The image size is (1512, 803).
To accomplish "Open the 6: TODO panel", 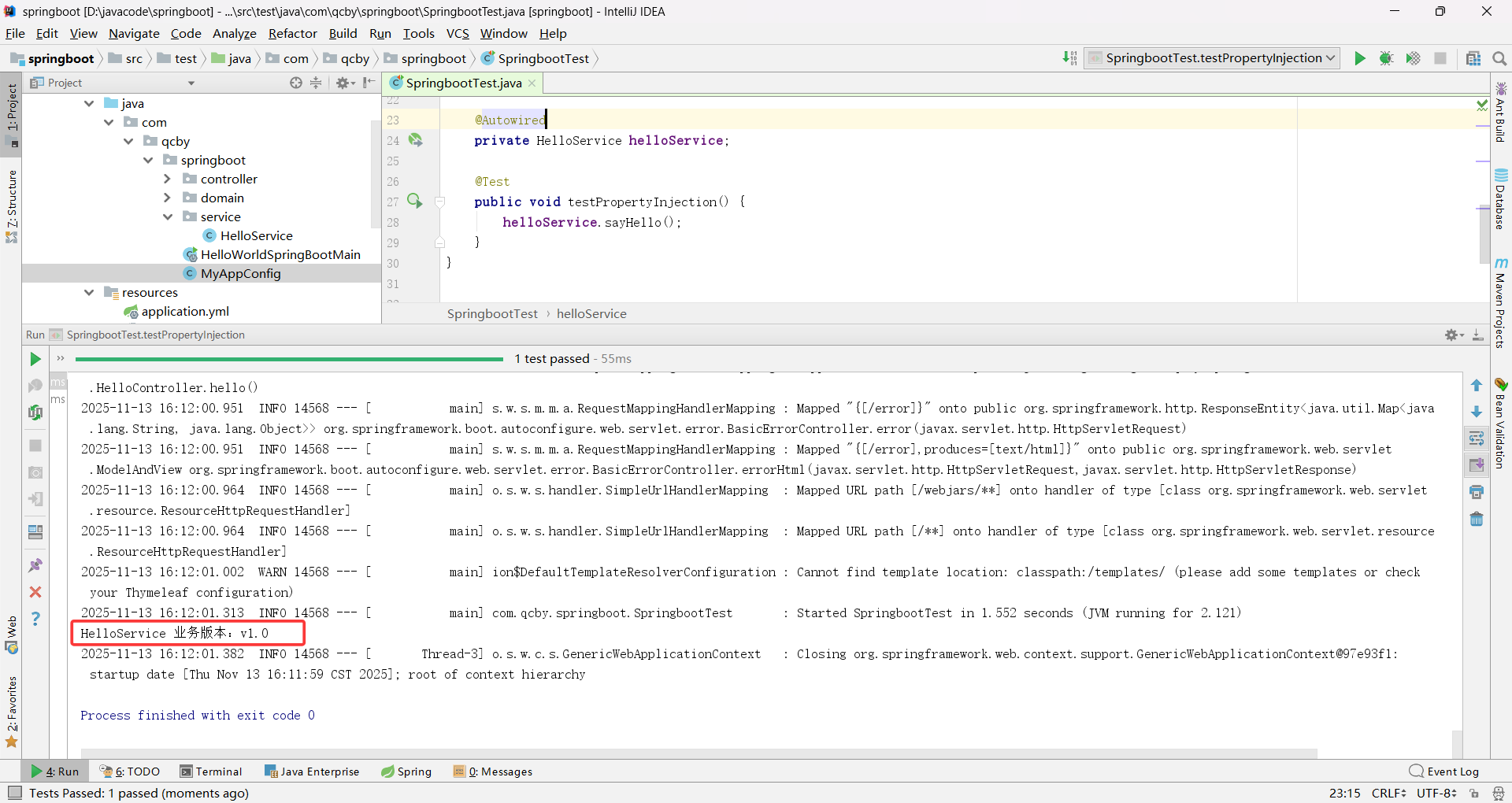I will point(130,772).
